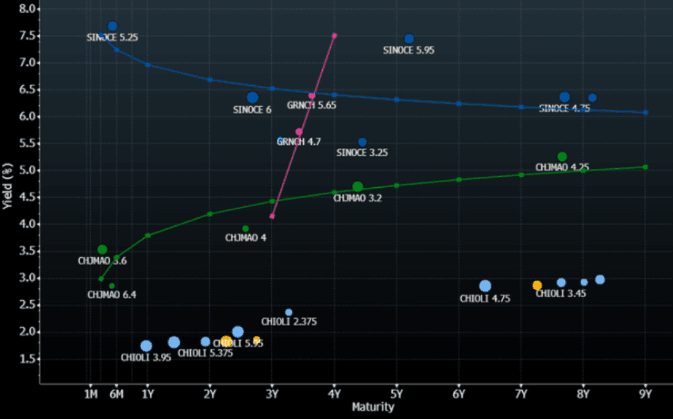Viewport: 673px width, 419px height.
Task: Click the blue curve node at 6Y
Action: click(x=459, y=103)
